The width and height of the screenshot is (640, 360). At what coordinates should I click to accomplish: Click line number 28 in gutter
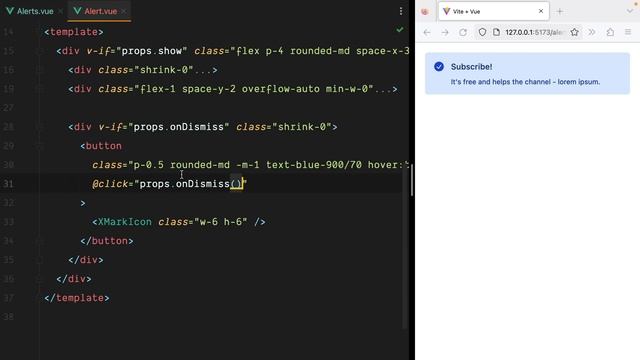[9, 127]
